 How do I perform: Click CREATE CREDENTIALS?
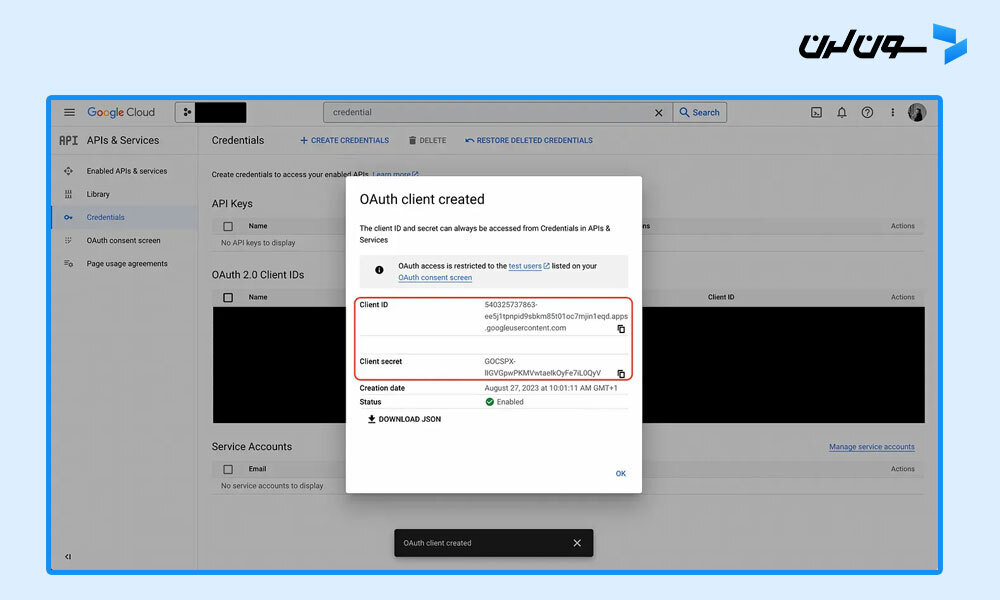coord(344,140)
